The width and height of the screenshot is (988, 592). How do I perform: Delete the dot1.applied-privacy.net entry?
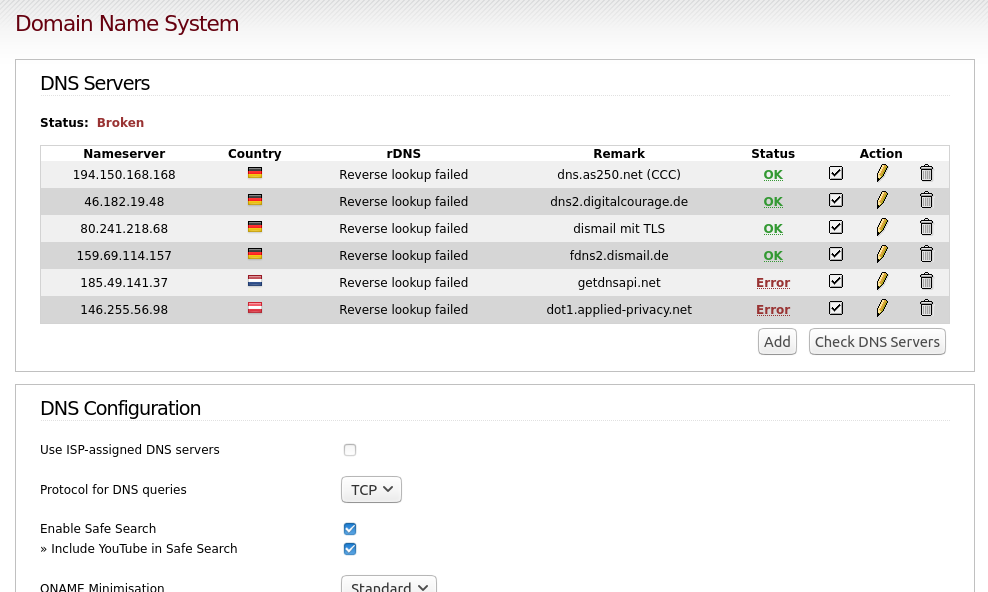(x=926, y=309)
